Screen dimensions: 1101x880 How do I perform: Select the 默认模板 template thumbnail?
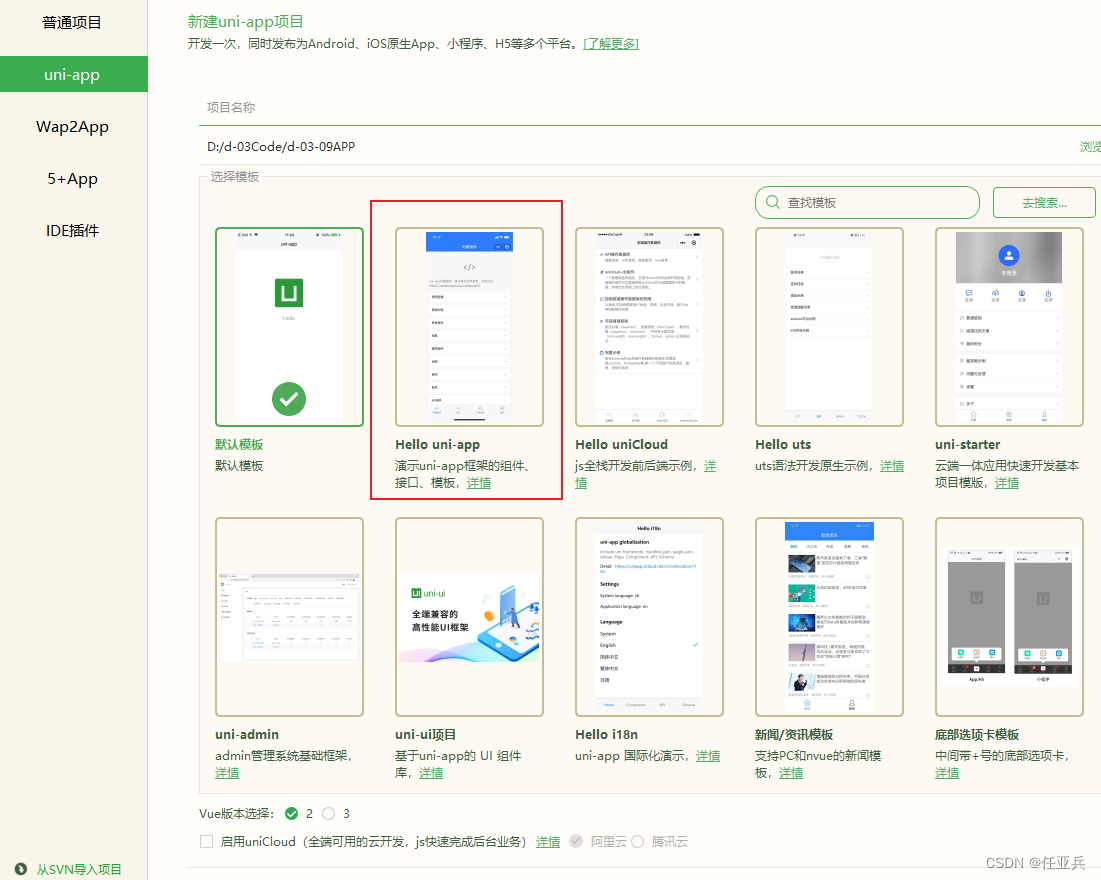click(289, 327)
